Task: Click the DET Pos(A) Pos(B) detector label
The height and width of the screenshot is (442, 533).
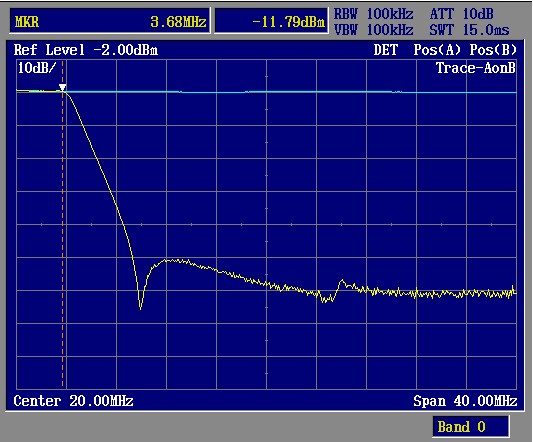Action: (x=445, y=50)
